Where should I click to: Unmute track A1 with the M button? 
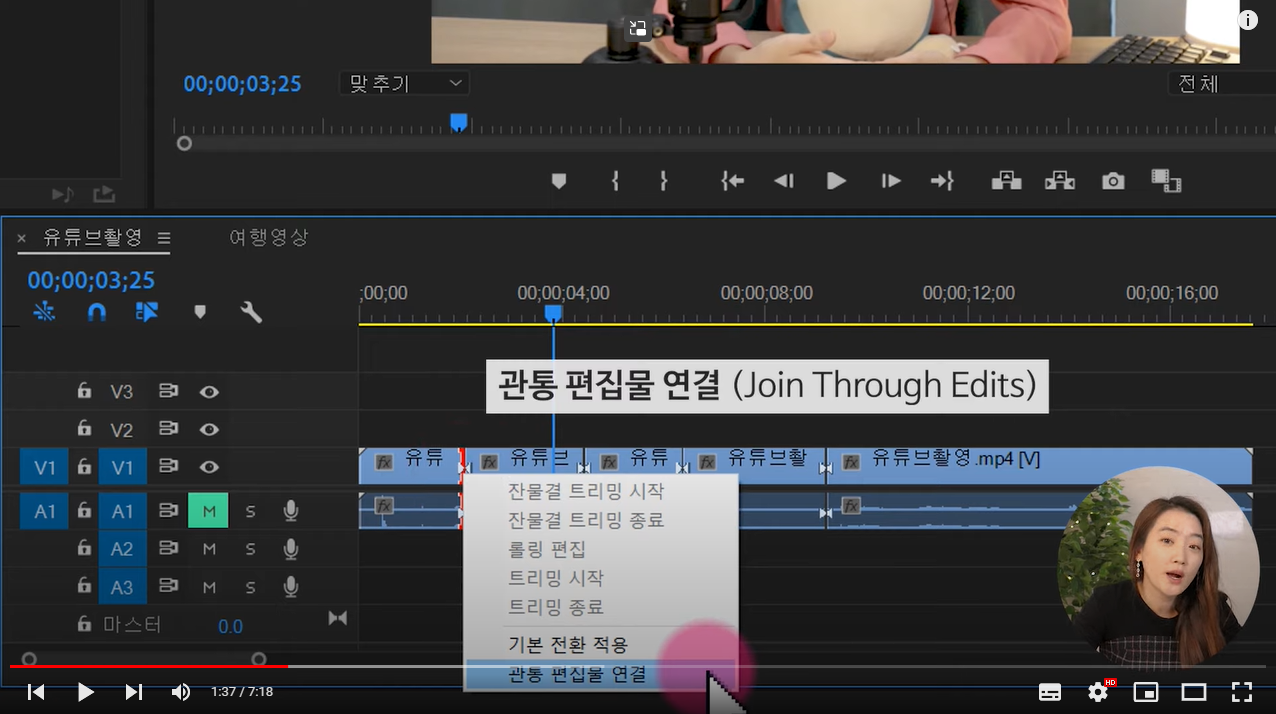pos(208,511)
